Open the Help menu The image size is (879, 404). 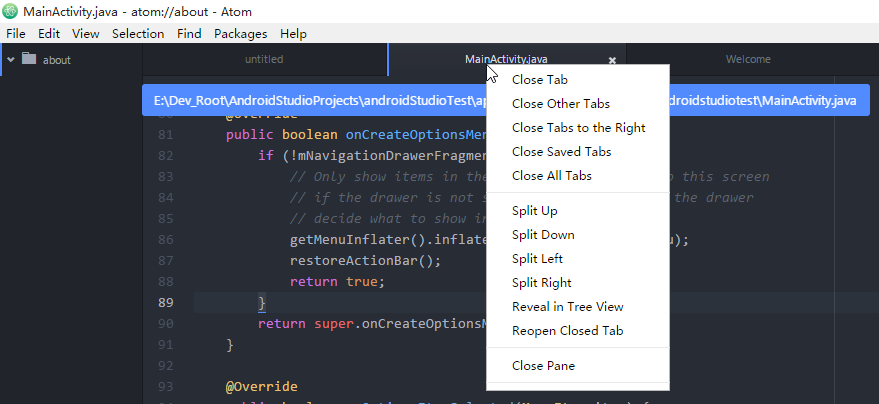point(293,33)
